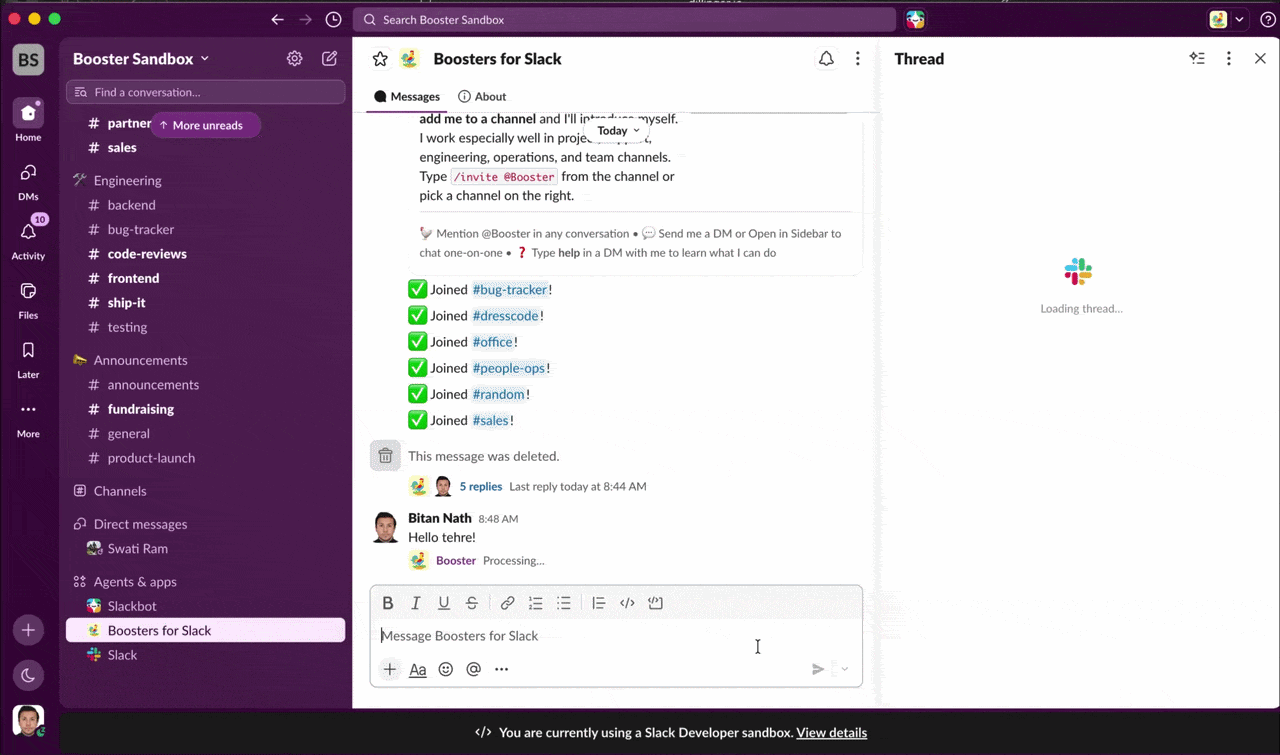Open Activity in the left rail
This screenshot has width=1280, height=755.
coord(28,239)
